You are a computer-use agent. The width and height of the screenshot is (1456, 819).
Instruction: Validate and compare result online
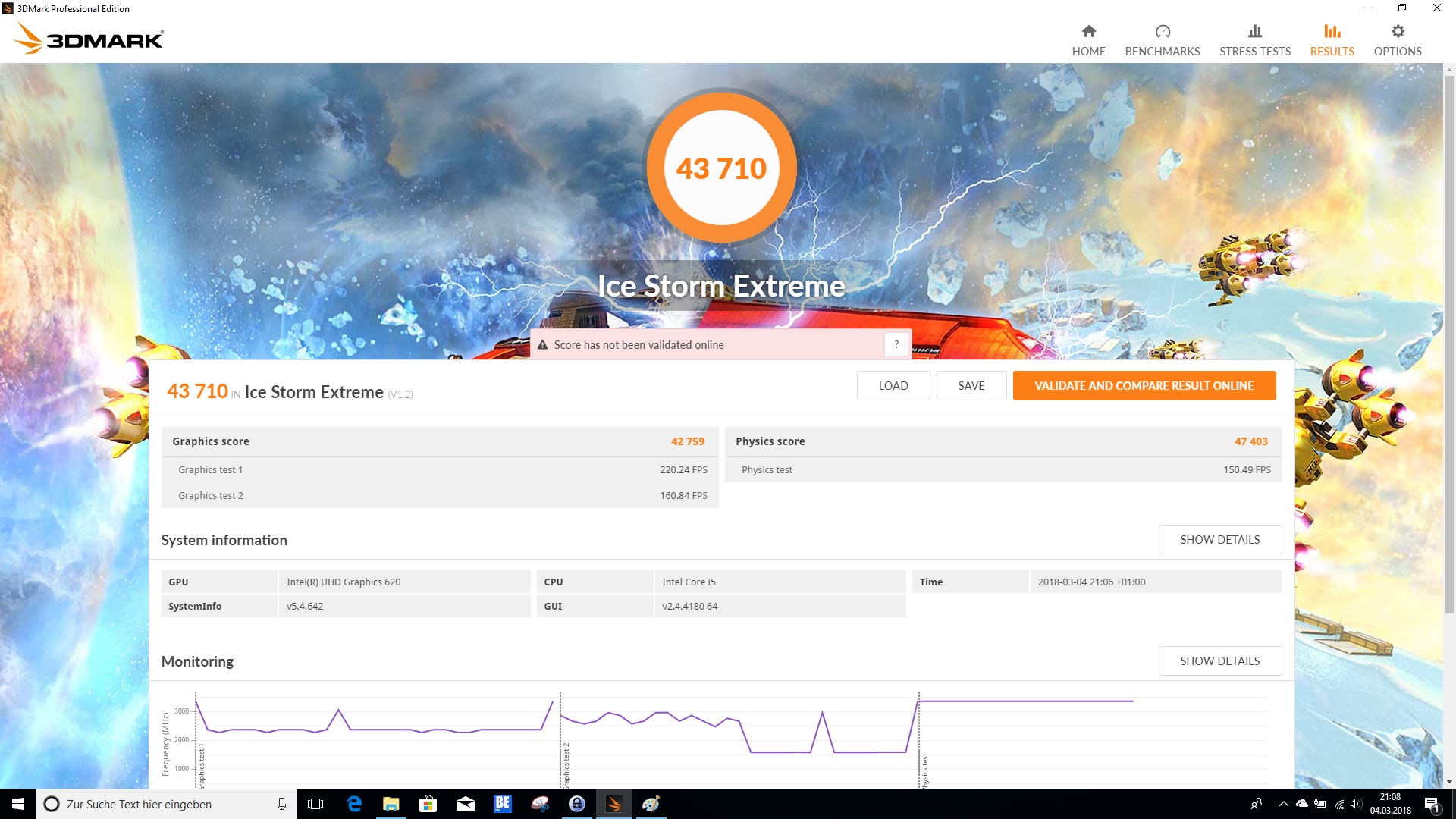point(1144,385)
